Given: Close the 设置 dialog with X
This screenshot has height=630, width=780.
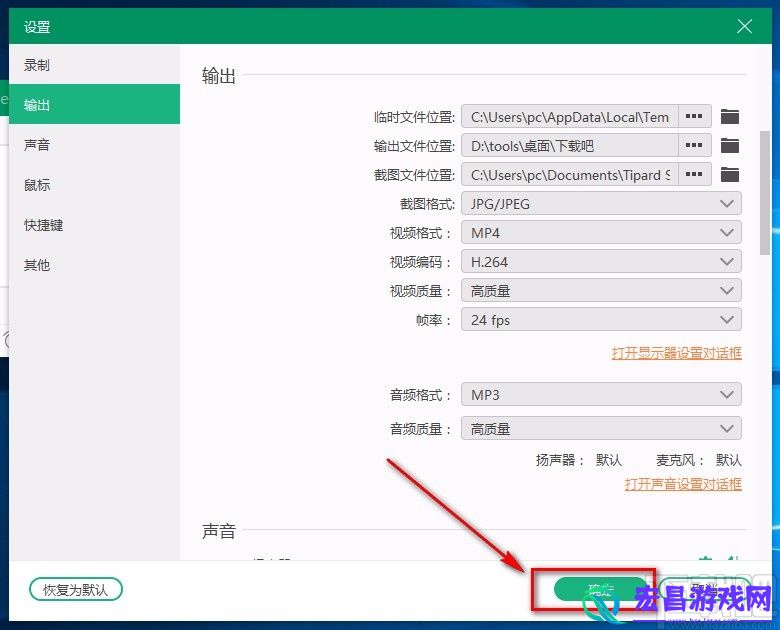Looking at the screenshot, I should click(x=744, y=26).
